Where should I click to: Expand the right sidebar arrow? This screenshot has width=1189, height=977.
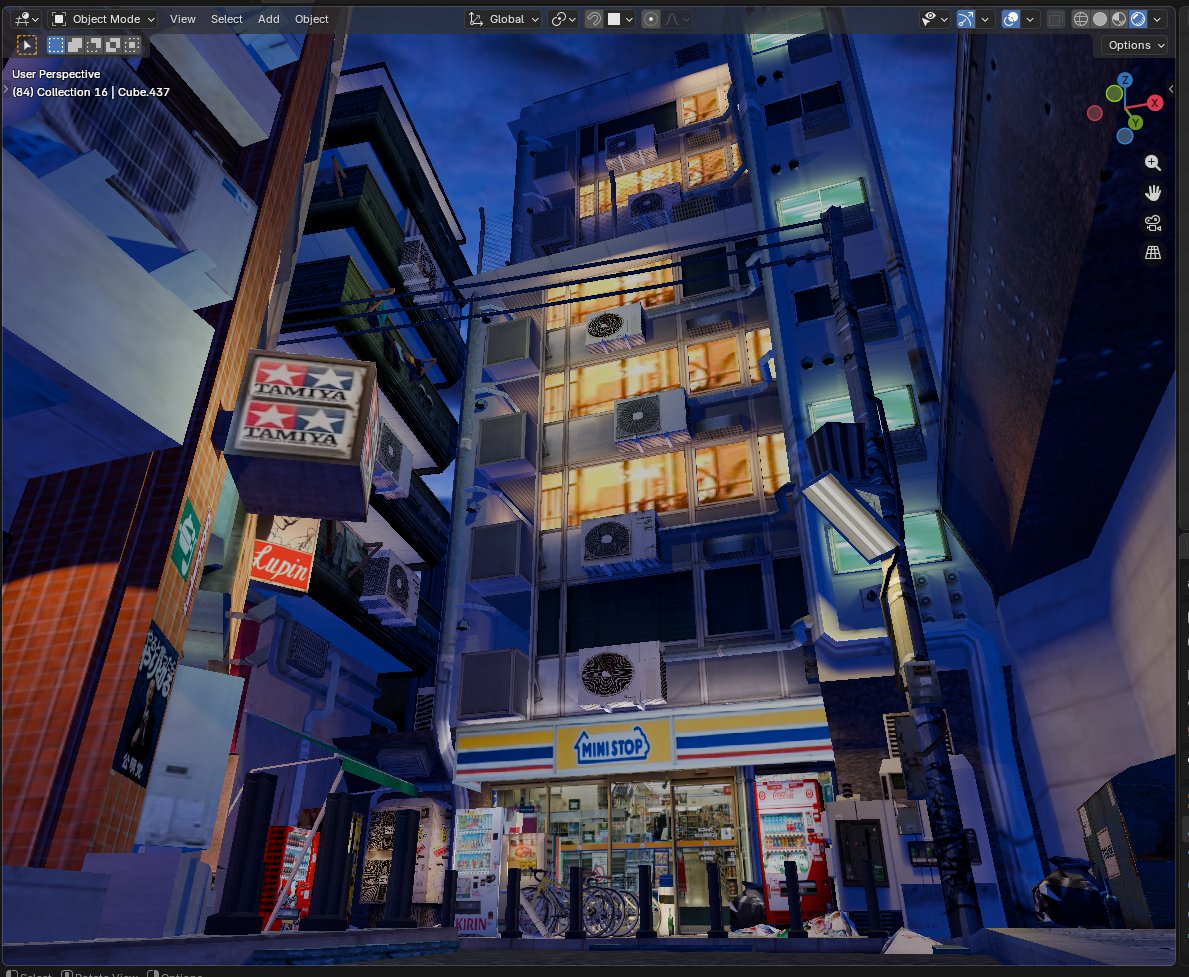(1172, 89)
